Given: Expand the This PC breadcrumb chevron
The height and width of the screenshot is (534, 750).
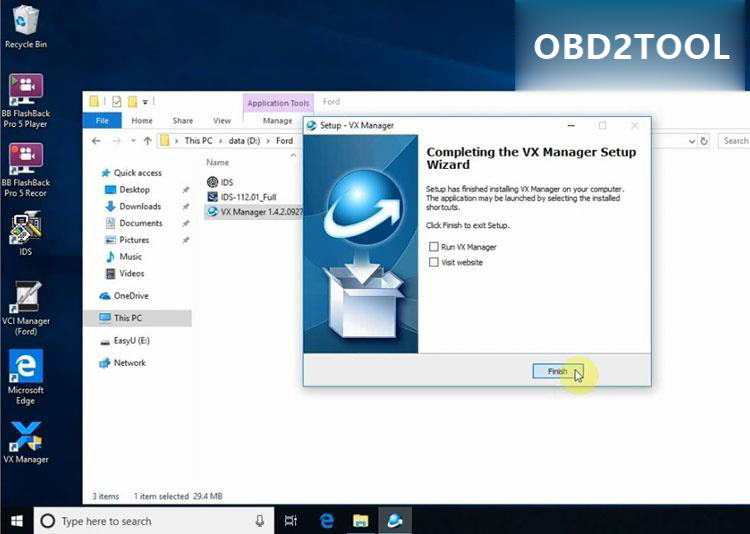Looking at the screenshot, I should [221, 141].
